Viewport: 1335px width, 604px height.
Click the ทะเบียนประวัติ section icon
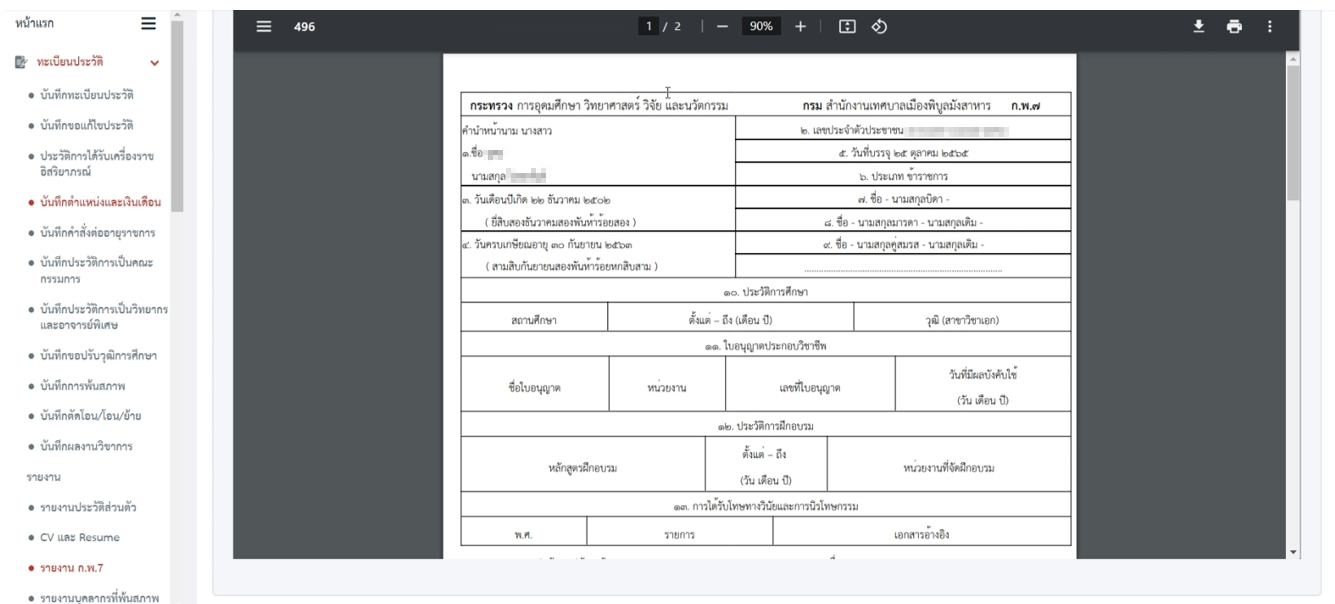click(x=21, y=62)
